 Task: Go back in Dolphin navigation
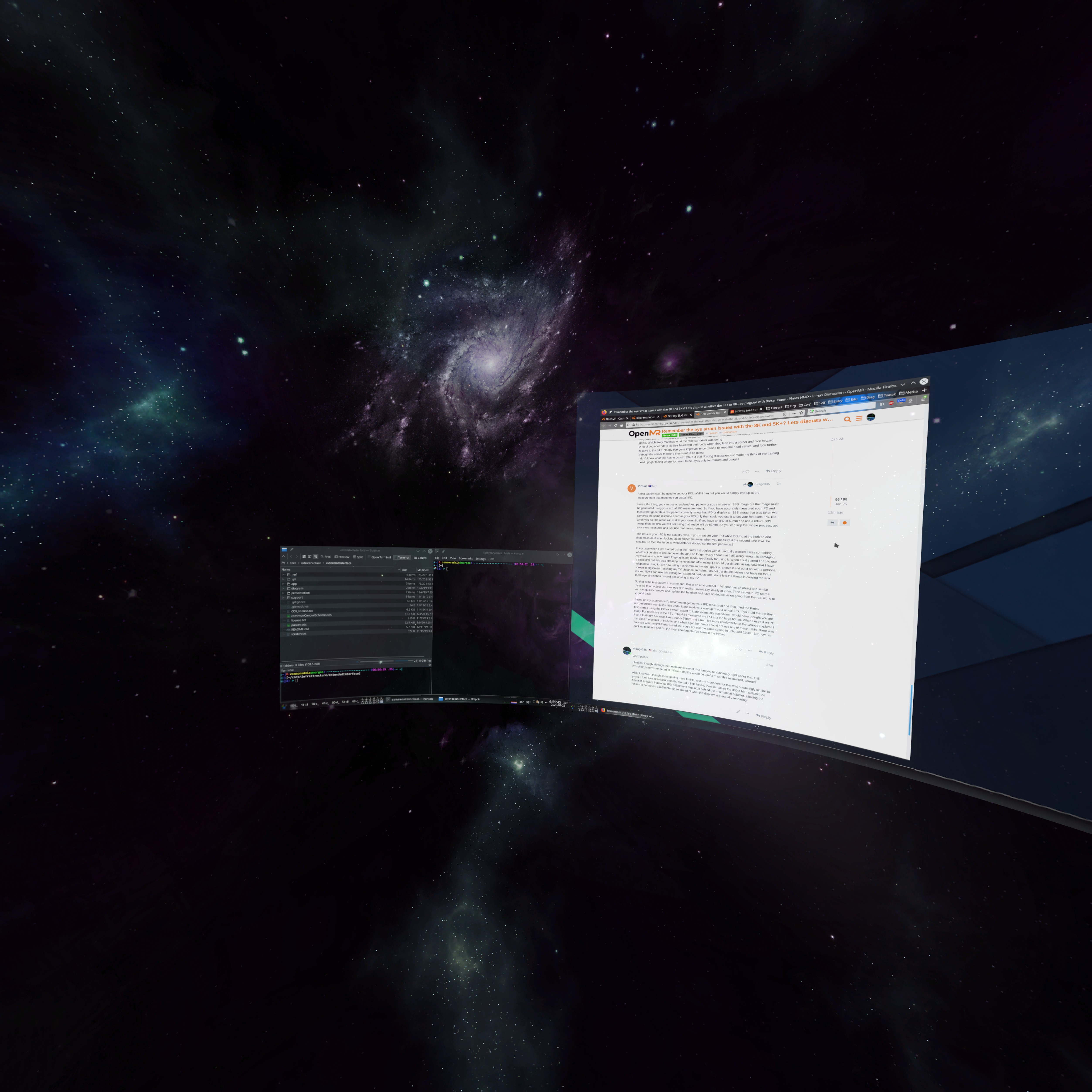[x=291, y=557]
